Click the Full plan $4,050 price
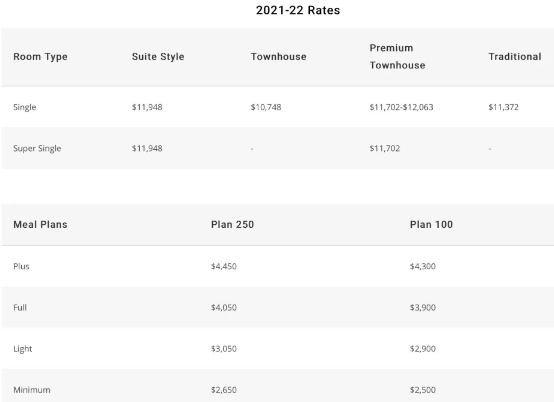Screen dimensions: 554x402 pyautogui.click(x=224, y=308)
